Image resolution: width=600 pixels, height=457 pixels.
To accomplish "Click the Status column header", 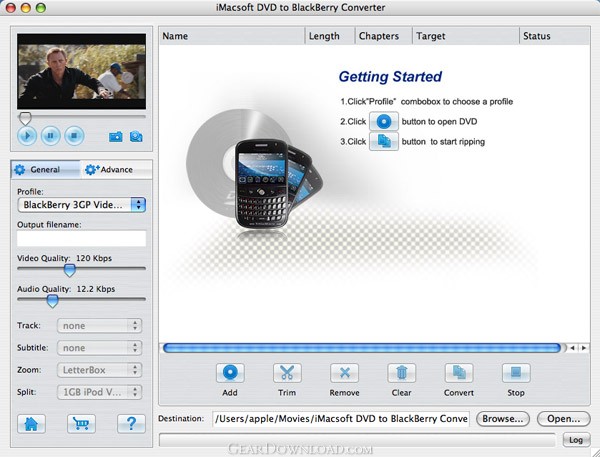I will [554, 36].
